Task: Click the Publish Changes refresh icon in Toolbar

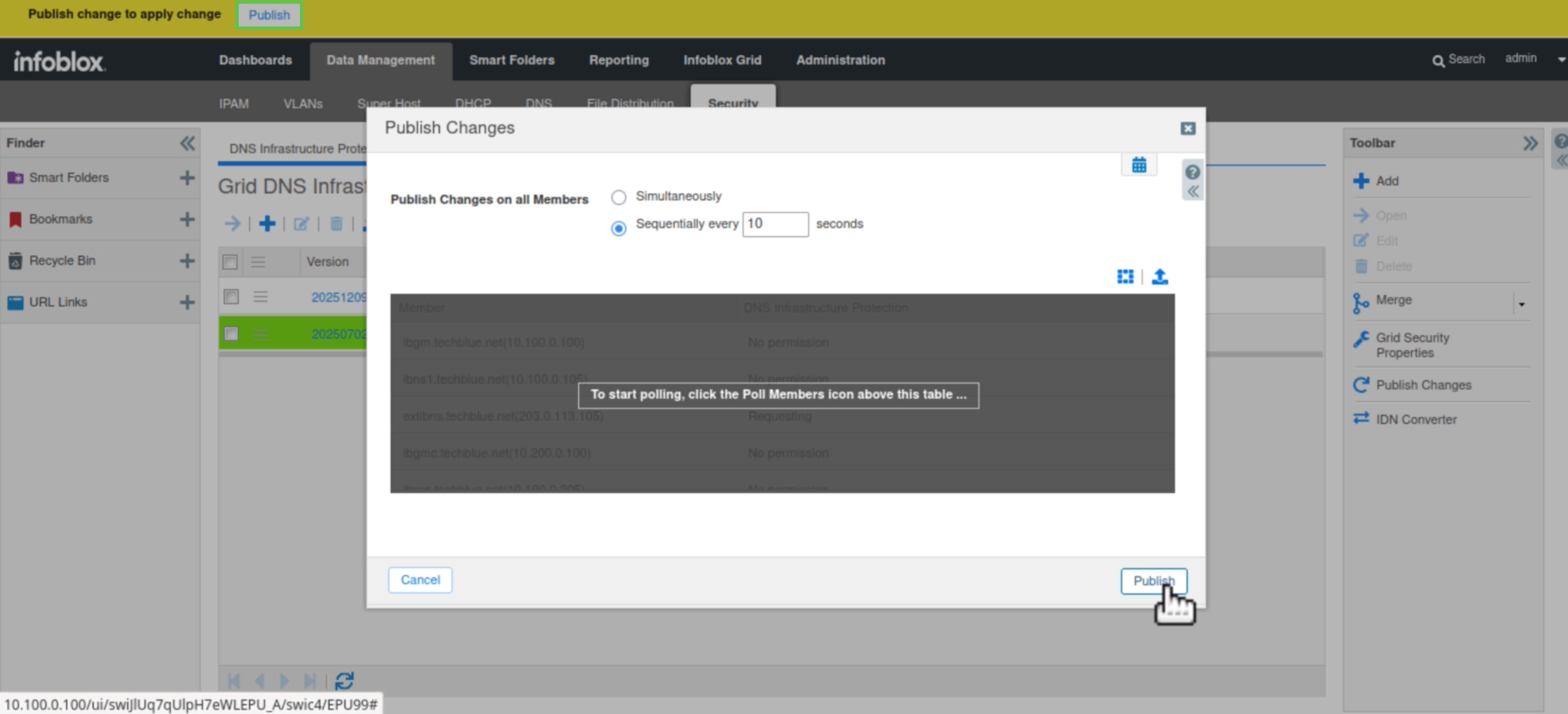Action: 1360,385
